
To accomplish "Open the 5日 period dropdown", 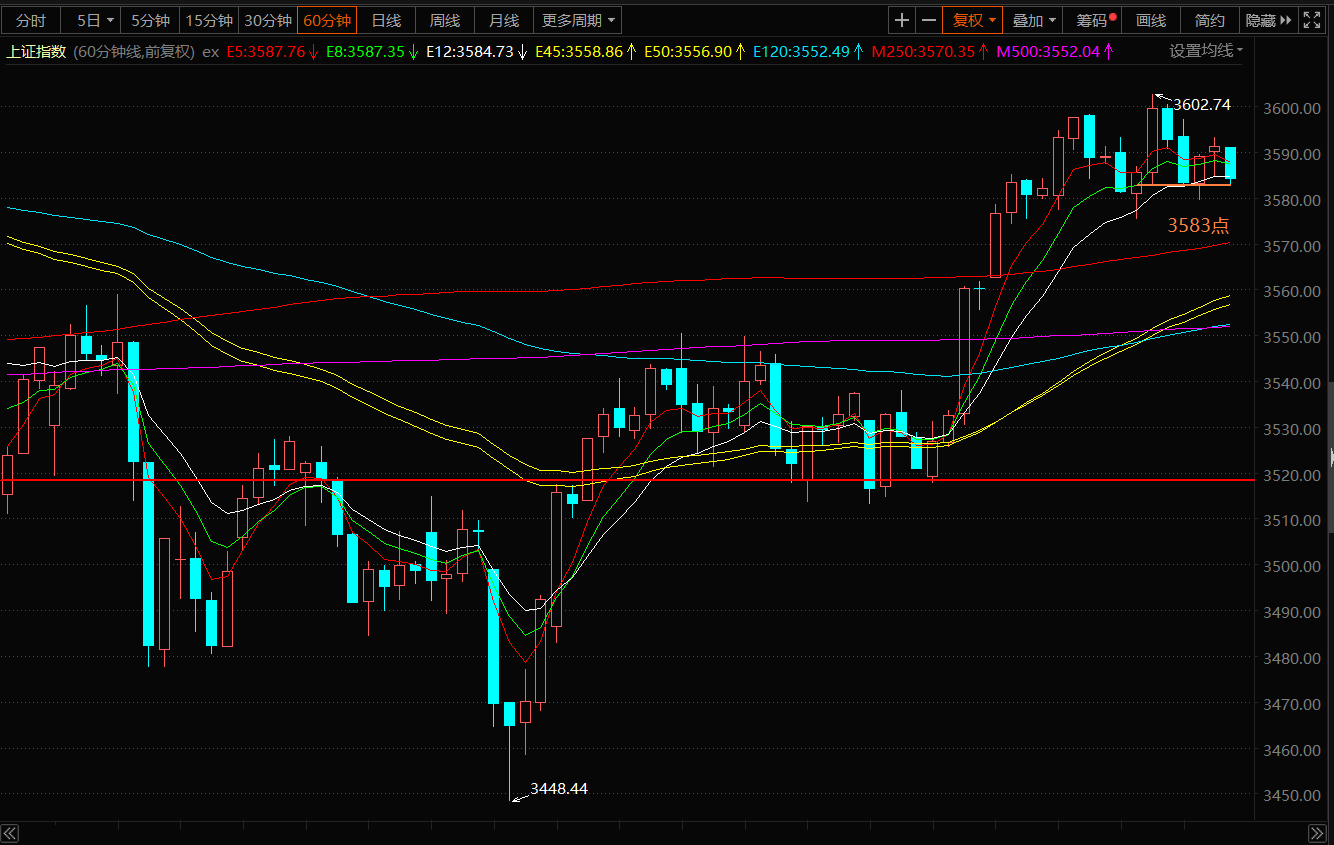I will 95,20.
